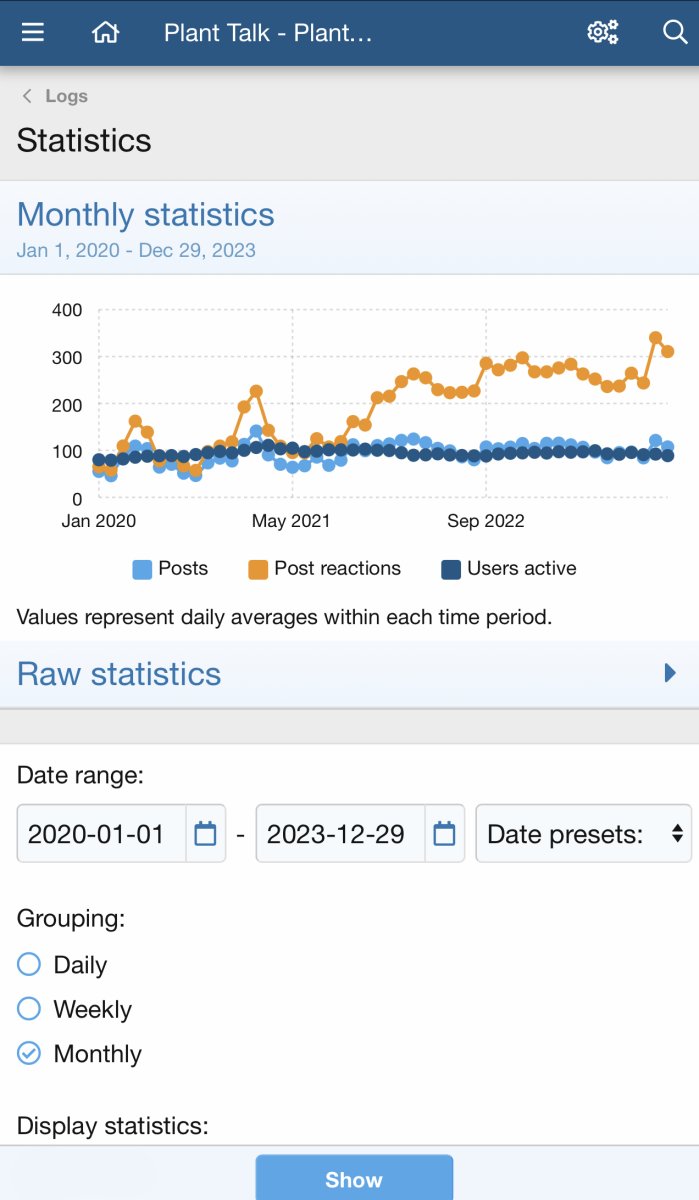Click the end date field 2023-12-29
Viewport: 699px width, 1200px height.
point(341,834)
